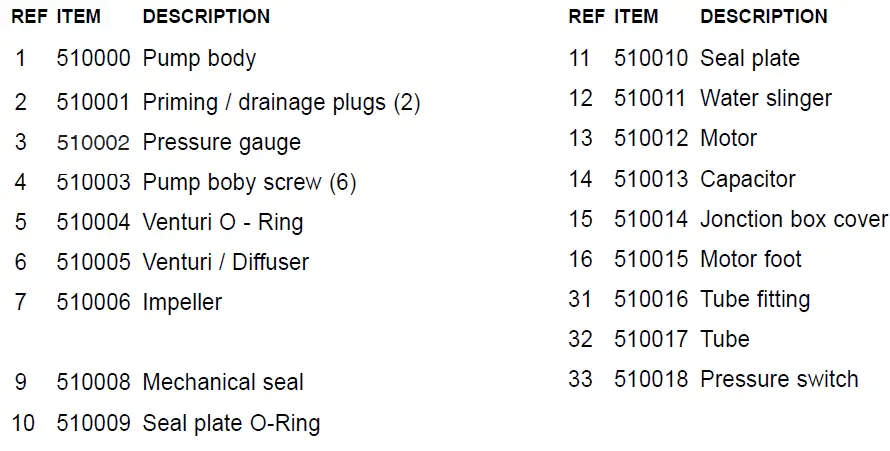Select the Venturi / Diffuser description

click(225, 262)
